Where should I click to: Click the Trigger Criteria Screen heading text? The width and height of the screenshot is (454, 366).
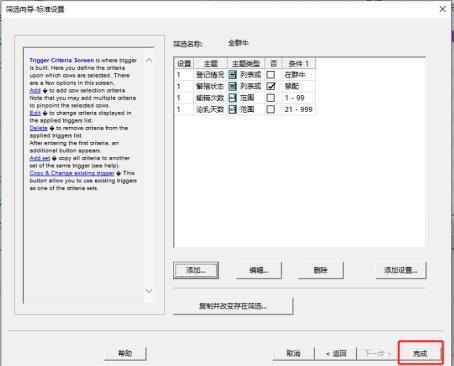coord(62,60)
